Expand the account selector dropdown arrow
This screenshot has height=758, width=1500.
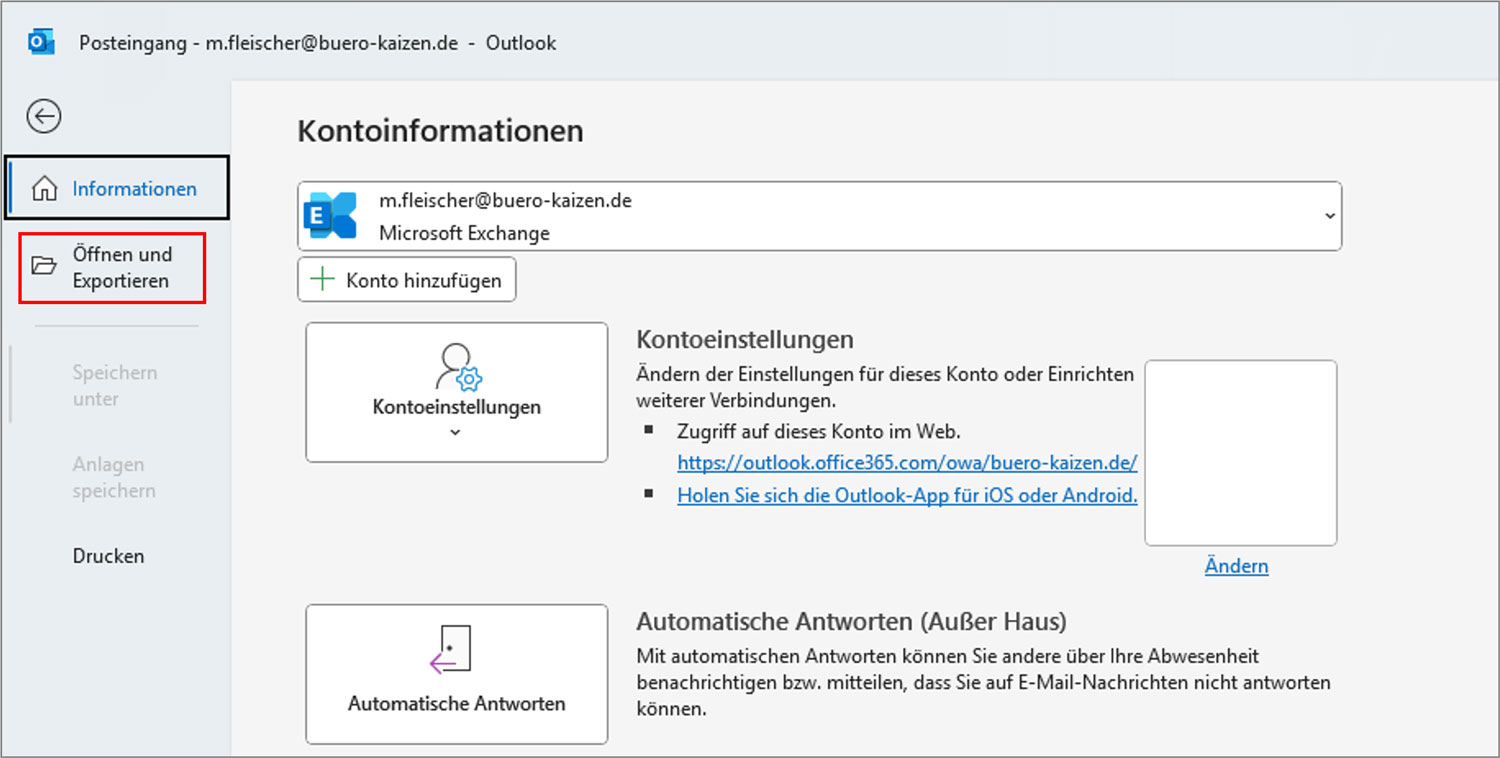tap(1330, 215)
